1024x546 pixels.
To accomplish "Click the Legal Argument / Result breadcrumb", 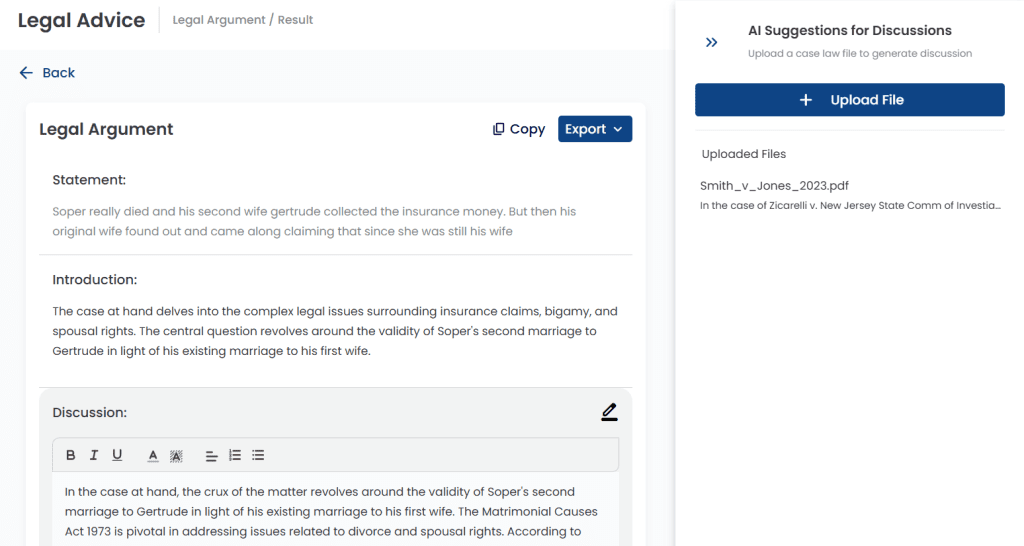I will (243, 20).
